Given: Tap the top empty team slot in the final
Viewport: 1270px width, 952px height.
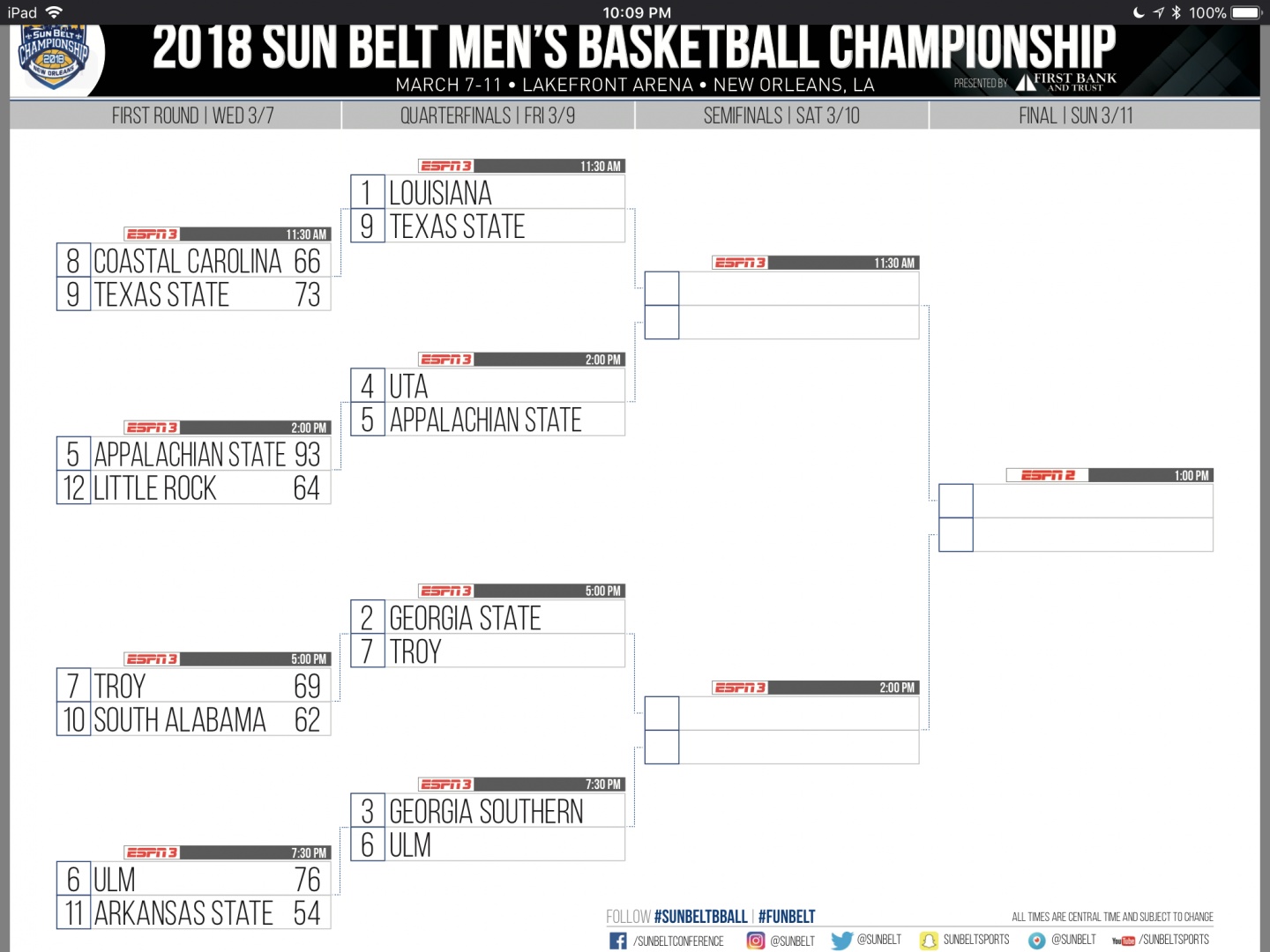Looking at the screenshot, I should click(x=1092, y=501).
